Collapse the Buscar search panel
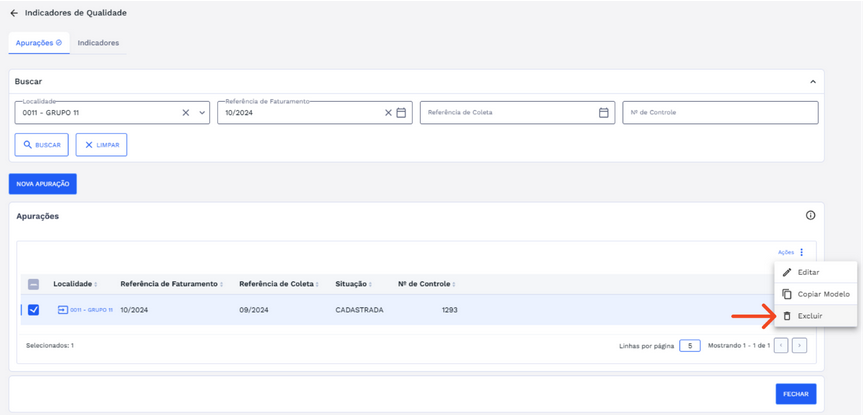868x415 pixels. [x=812, y=82]
